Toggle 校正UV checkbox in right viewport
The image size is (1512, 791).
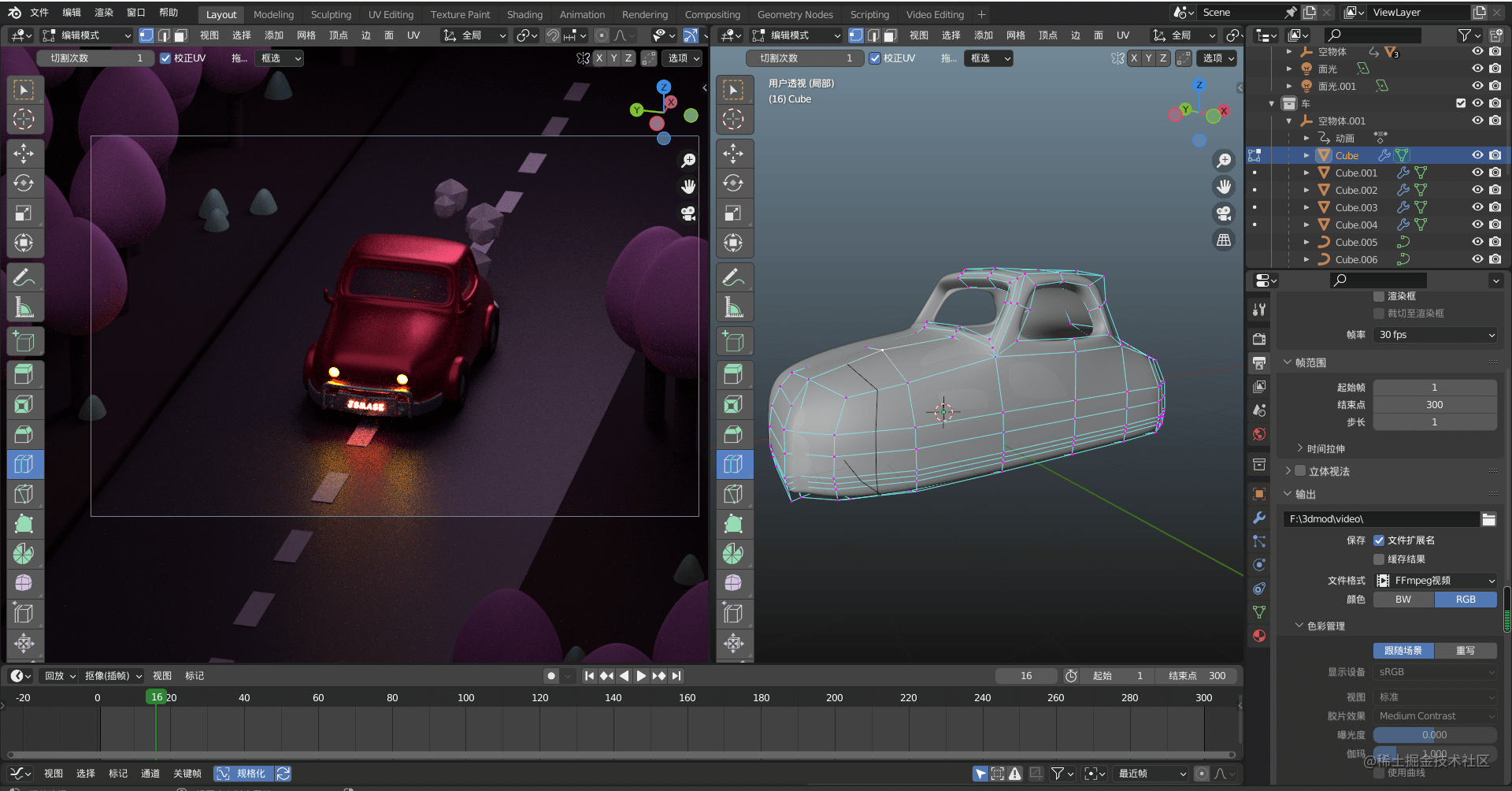[x=875, y=58]
